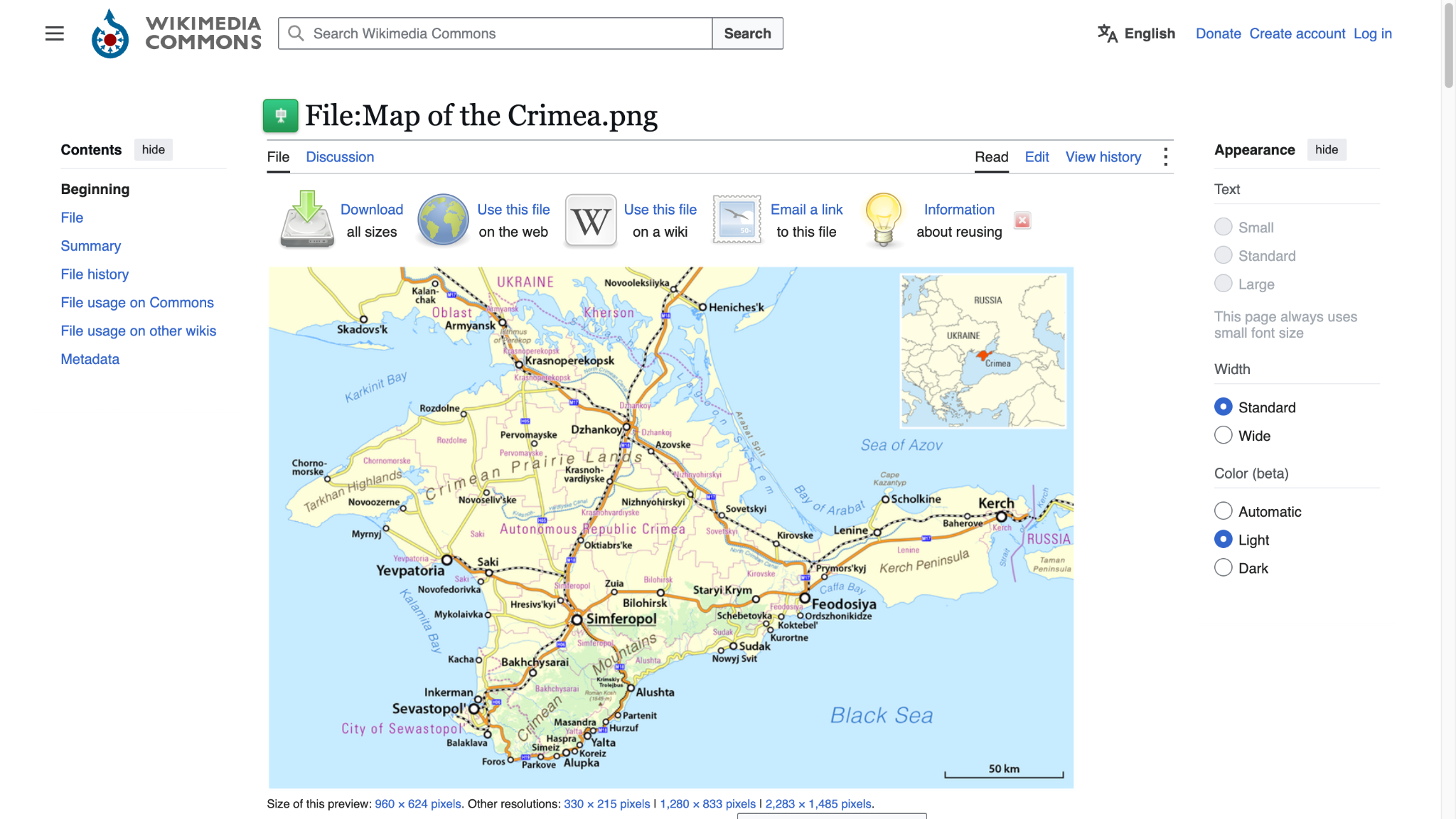Open the English language selector
The width and height of the screenshot is (1456, 819).
coord(1136,33)
